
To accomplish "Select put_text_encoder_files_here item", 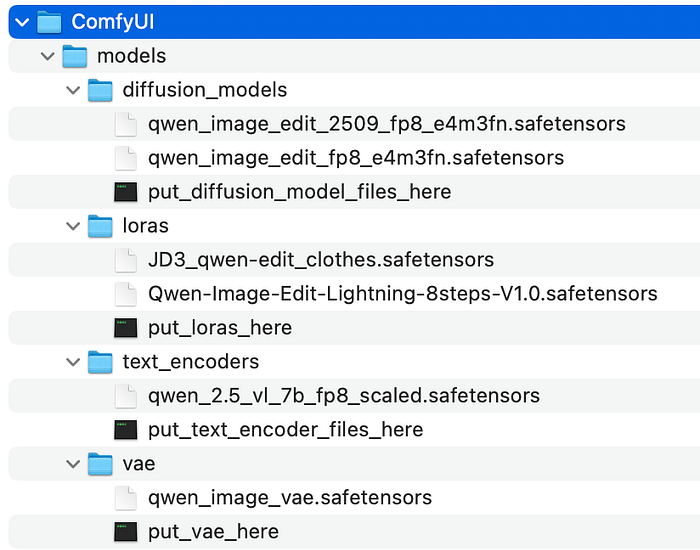I will coord(285,430).
